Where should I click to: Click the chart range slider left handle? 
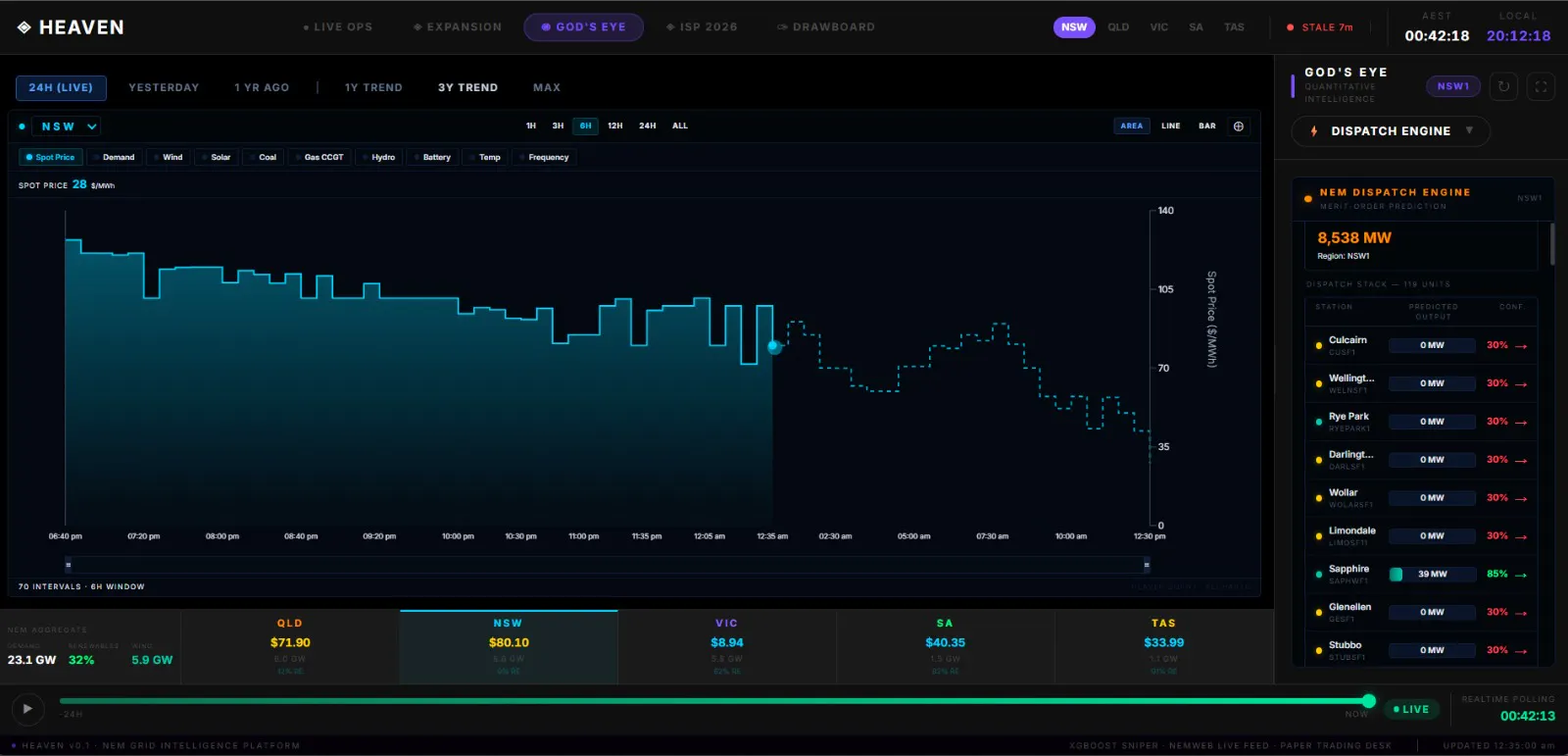(68, 565)
